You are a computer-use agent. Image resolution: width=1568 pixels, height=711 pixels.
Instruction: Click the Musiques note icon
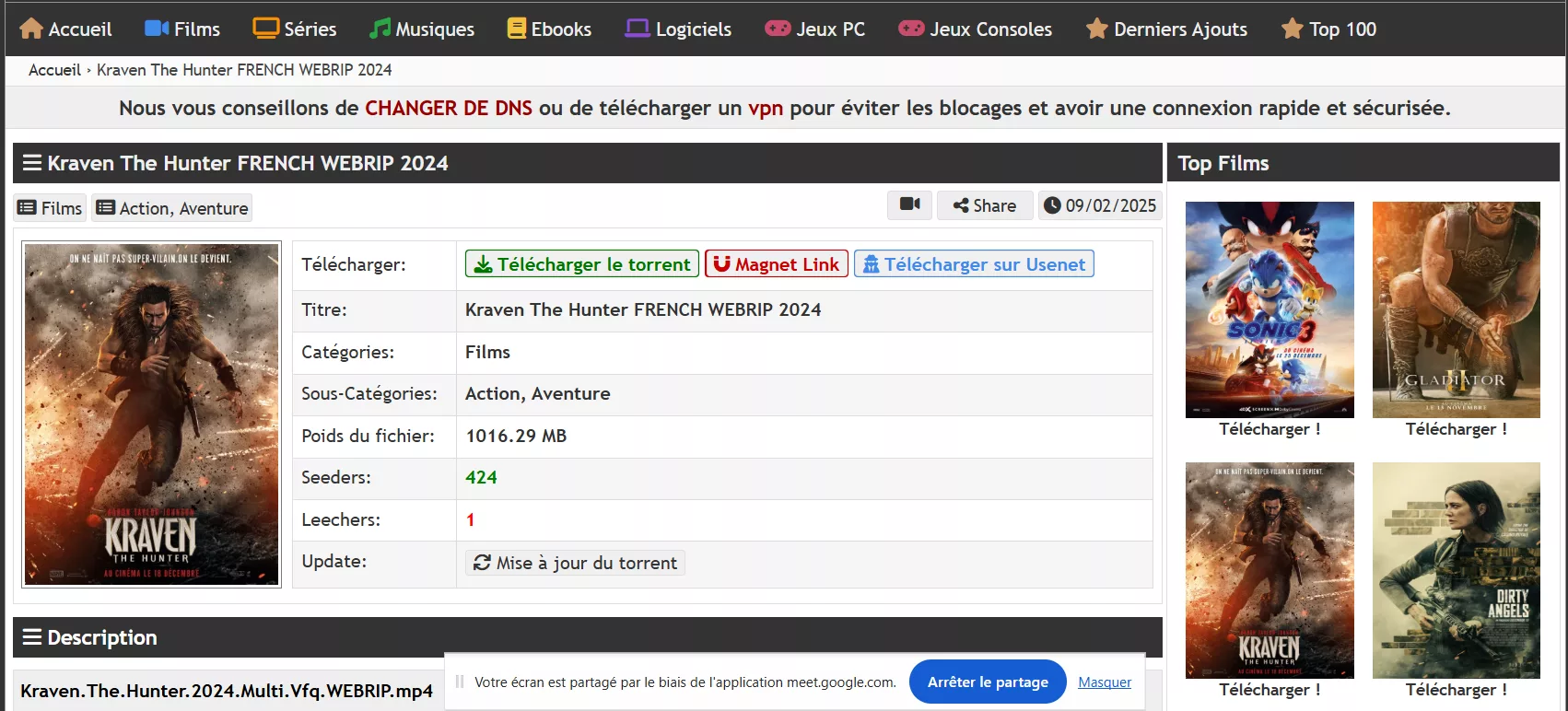380,29
